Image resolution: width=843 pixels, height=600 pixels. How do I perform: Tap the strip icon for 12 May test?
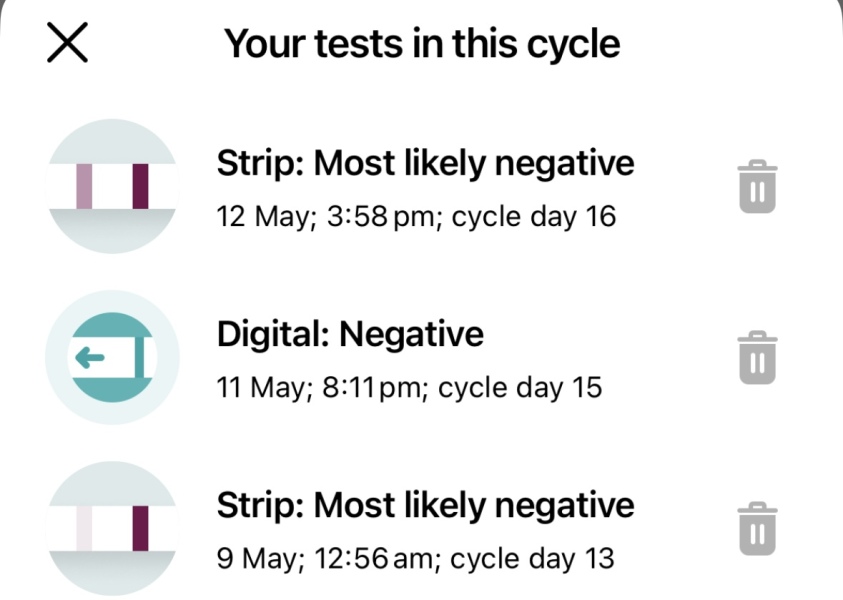click(112, 186)
